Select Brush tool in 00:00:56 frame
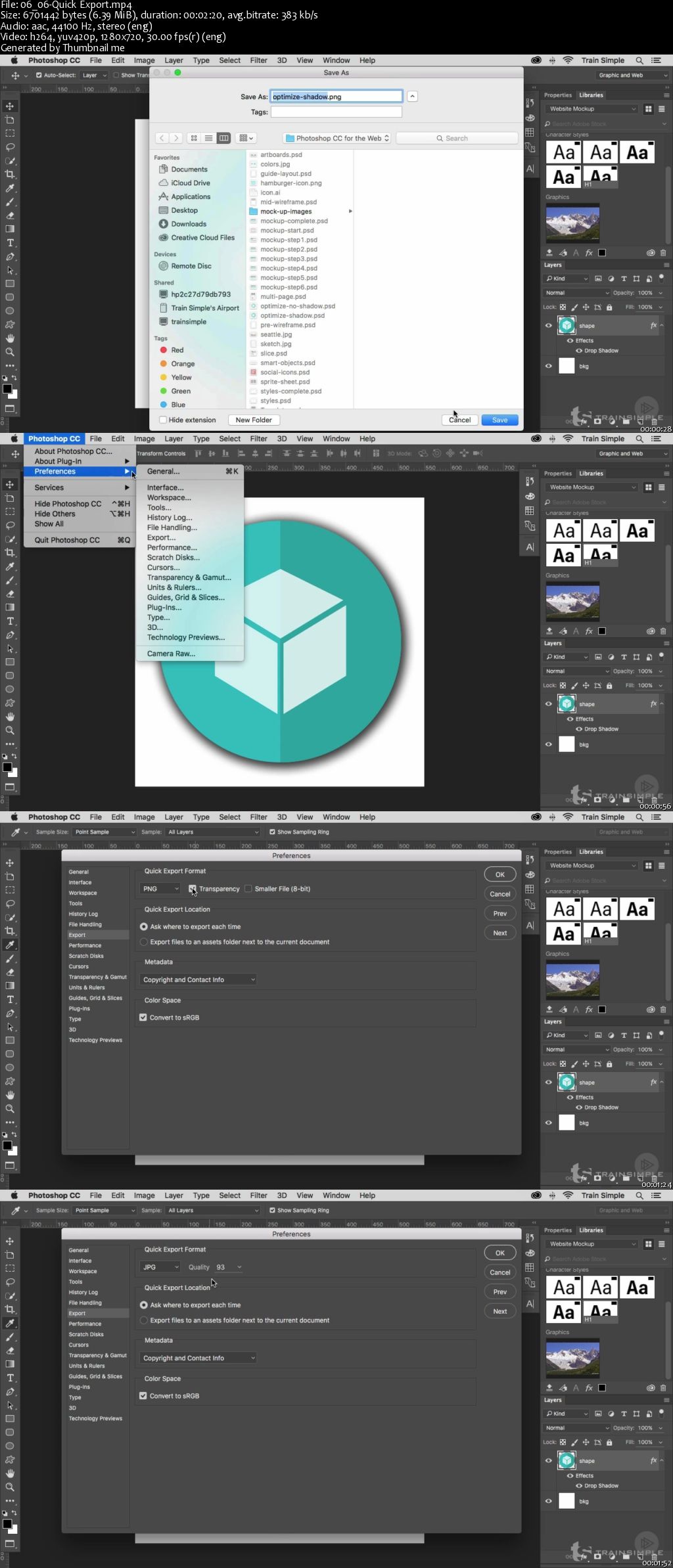This screenshot has width=673, height=1568. coord(10,580)
